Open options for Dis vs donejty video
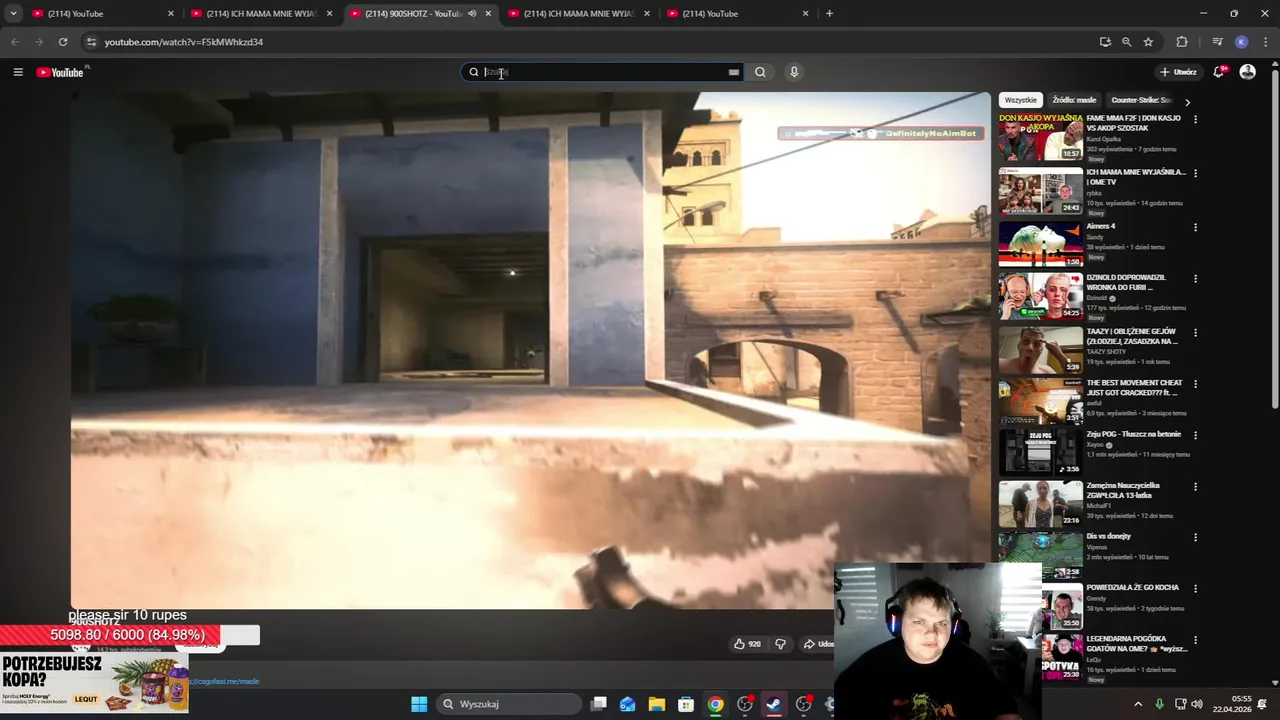 1195,538
